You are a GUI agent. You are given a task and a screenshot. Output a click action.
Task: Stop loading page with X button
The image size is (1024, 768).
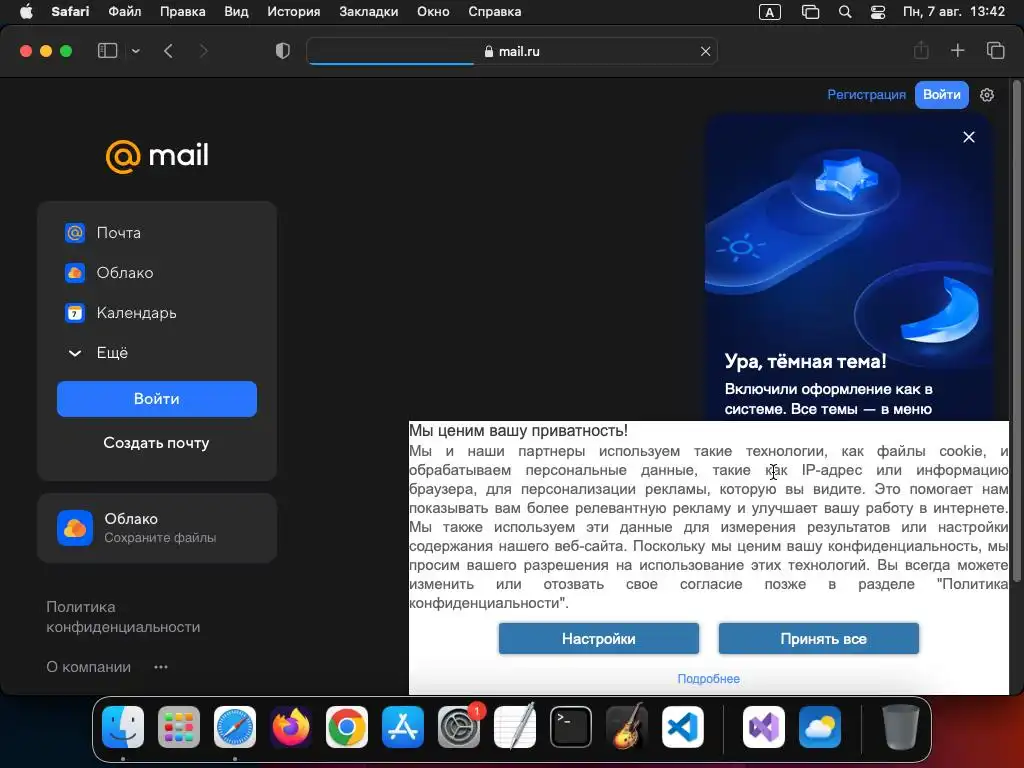705,51
